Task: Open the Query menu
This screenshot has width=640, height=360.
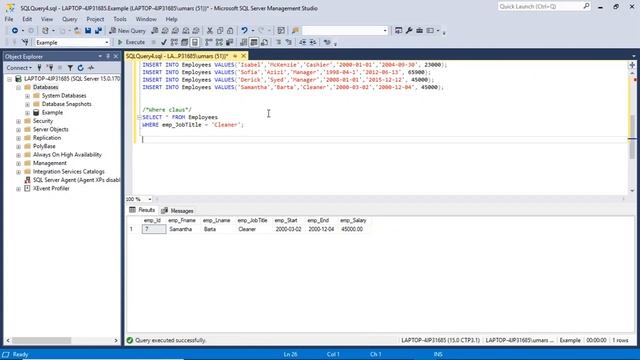Action: (x=69, y=19)
